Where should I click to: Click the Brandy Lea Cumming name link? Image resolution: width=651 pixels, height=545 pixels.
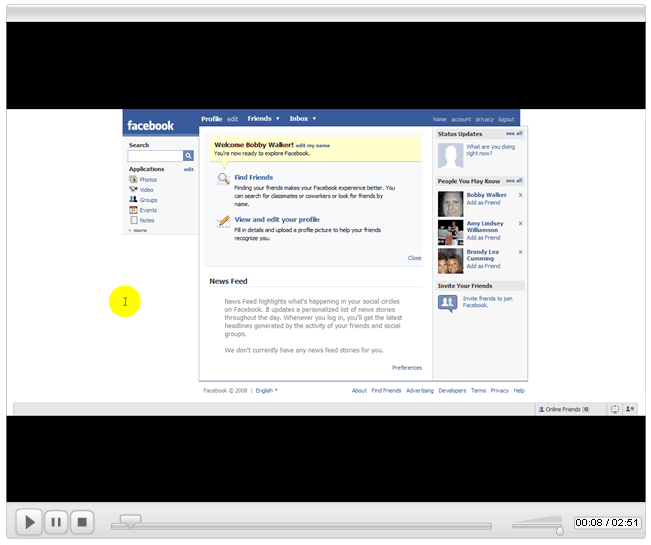(482, 255)
